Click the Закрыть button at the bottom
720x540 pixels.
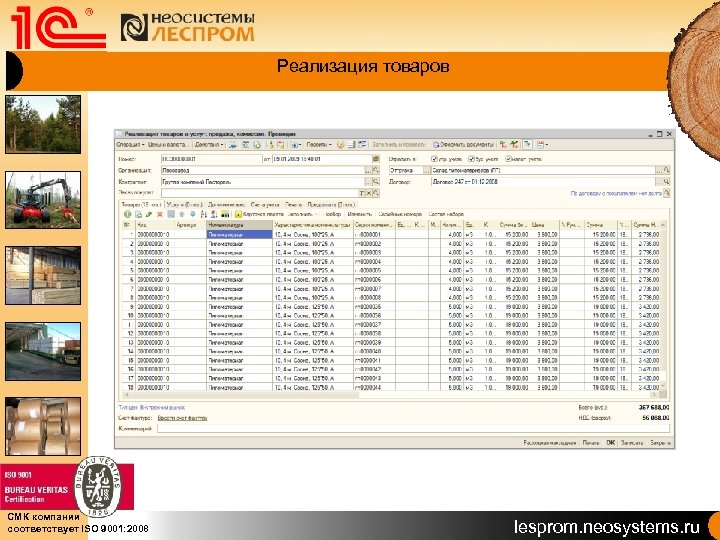660,443
